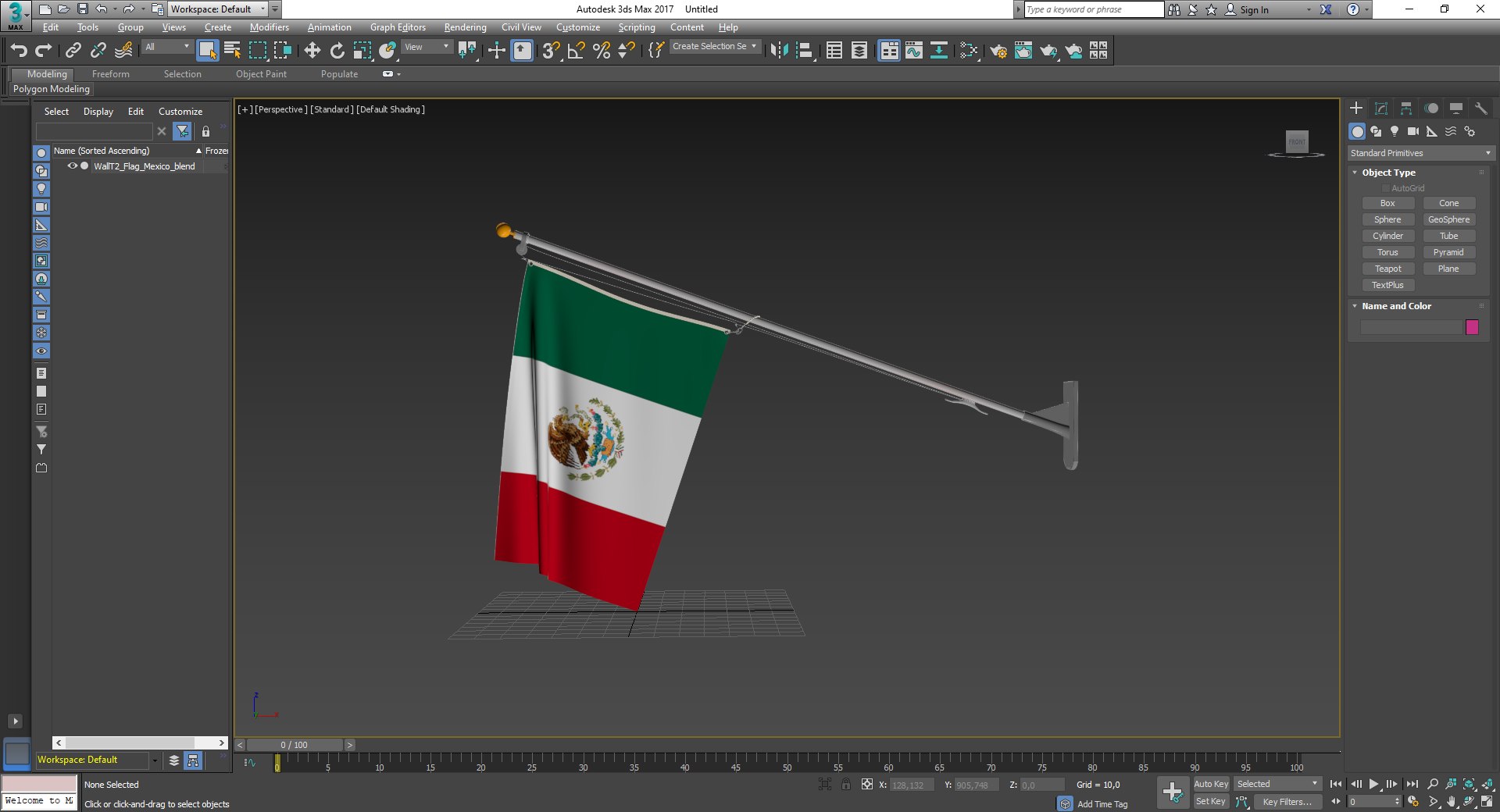1500x812 pixels.
Task: Open the Modifiers menu
Action: click(x=269, y=27)
